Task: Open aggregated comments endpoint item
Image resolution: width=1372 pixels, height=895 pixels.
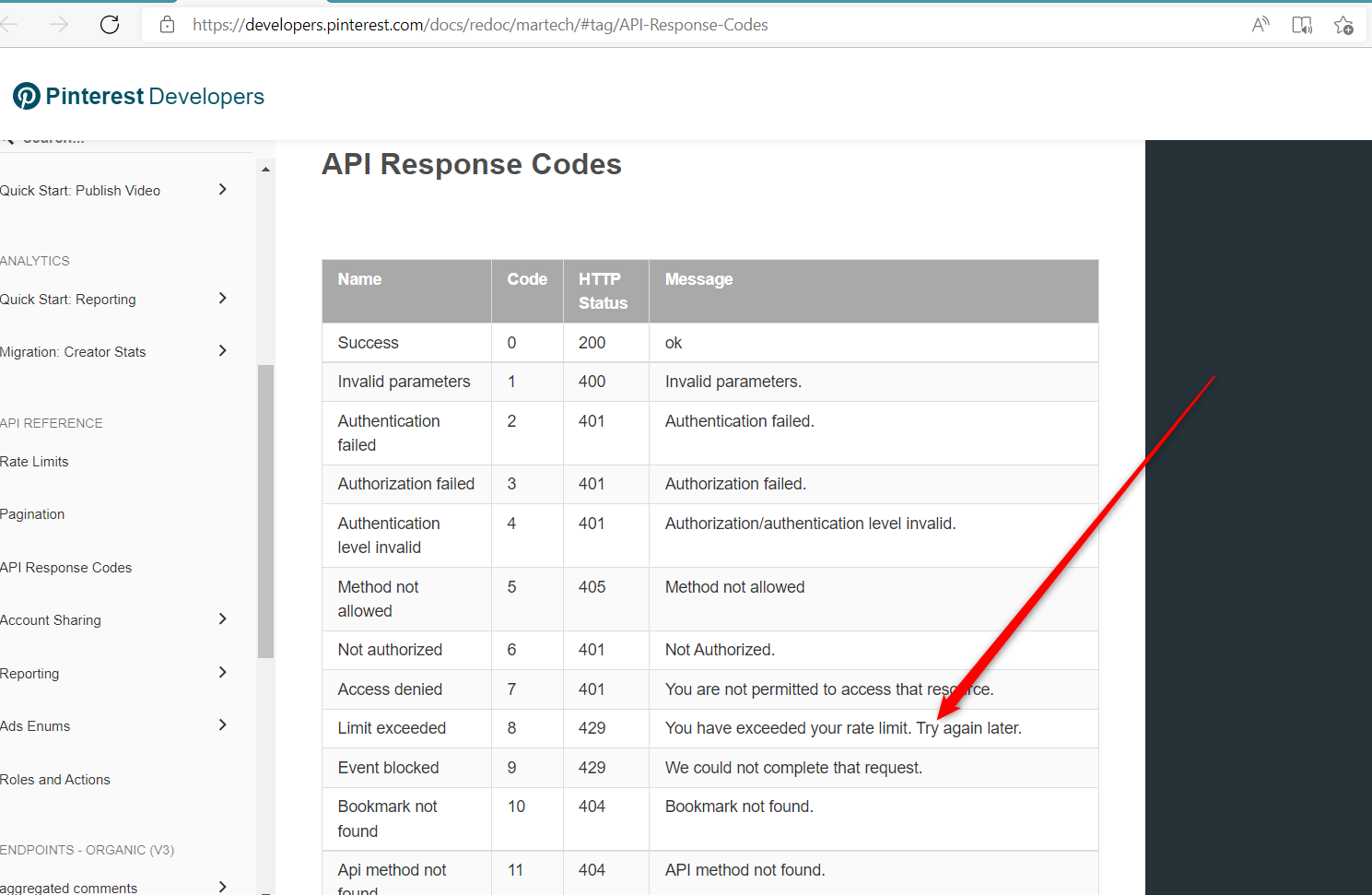Action: tap(69, 888)
